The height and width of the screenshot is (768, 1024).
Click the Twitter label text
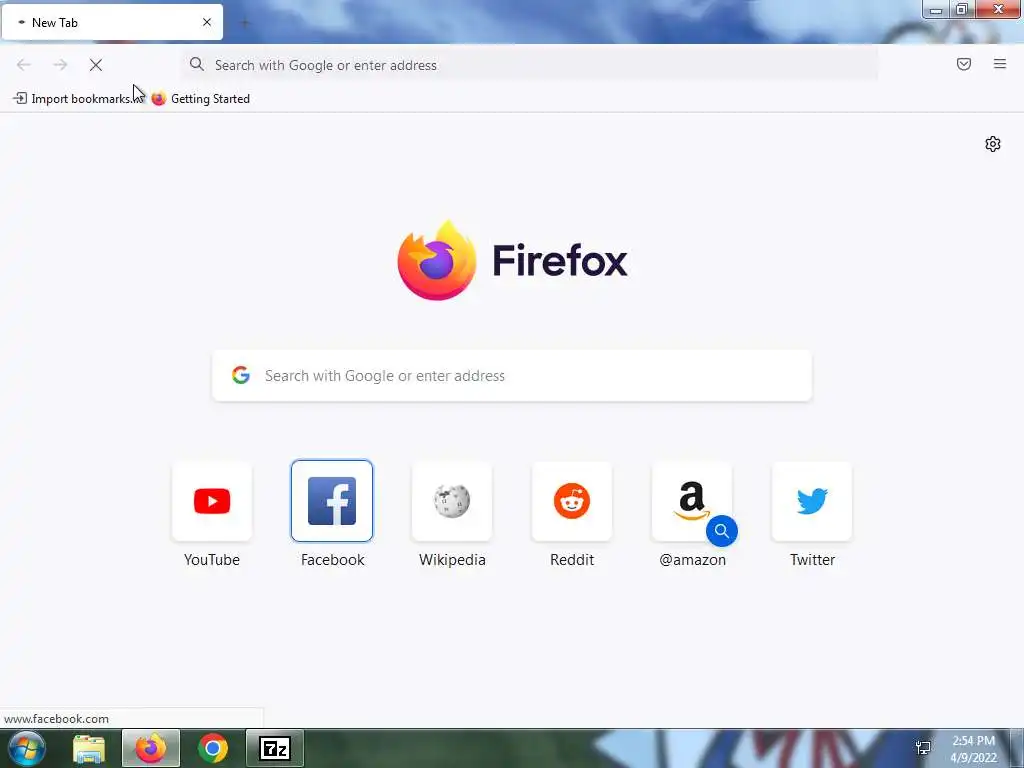(812, 560)
